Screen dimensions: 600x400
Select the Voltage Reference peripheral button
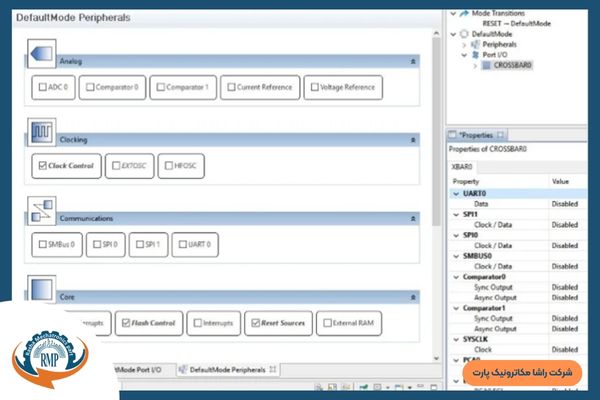pos(343,88)
